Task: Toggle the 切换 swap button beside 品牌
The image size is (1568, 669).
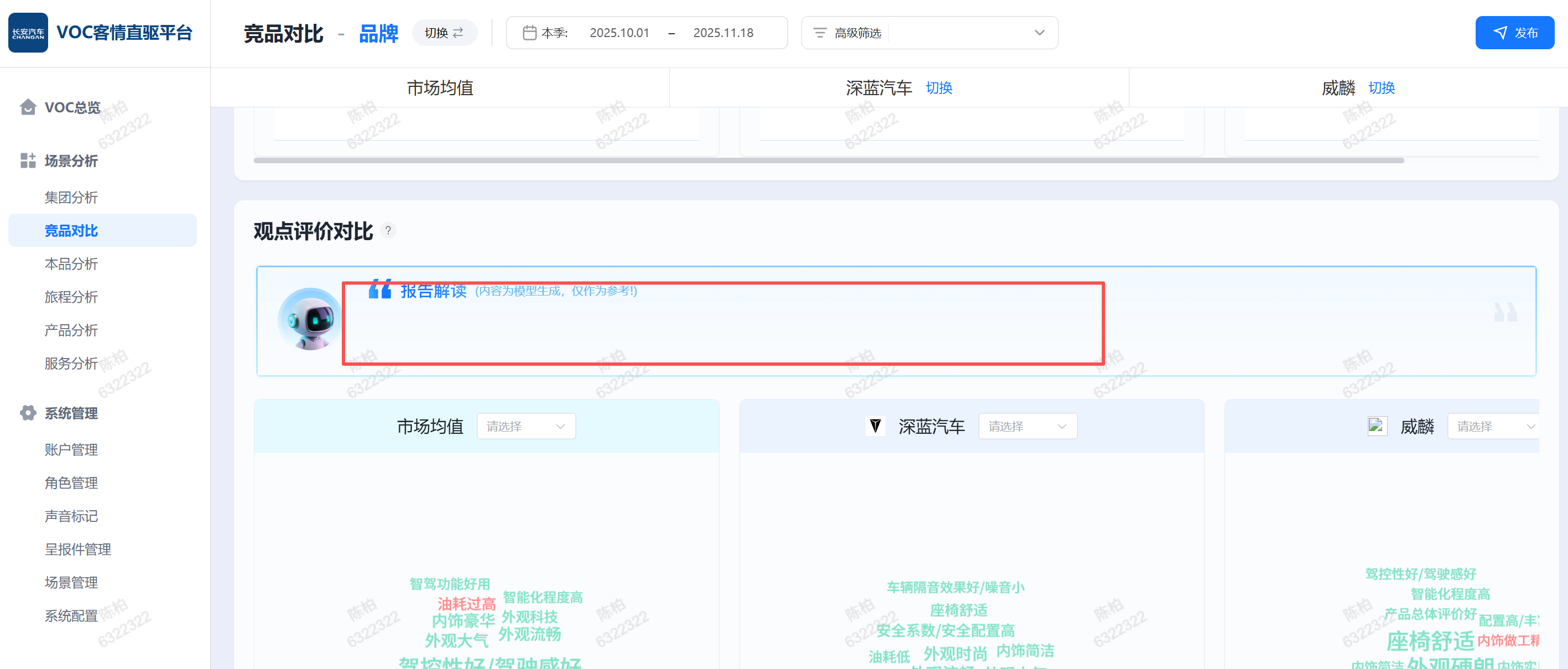Action: coord(444,33)
